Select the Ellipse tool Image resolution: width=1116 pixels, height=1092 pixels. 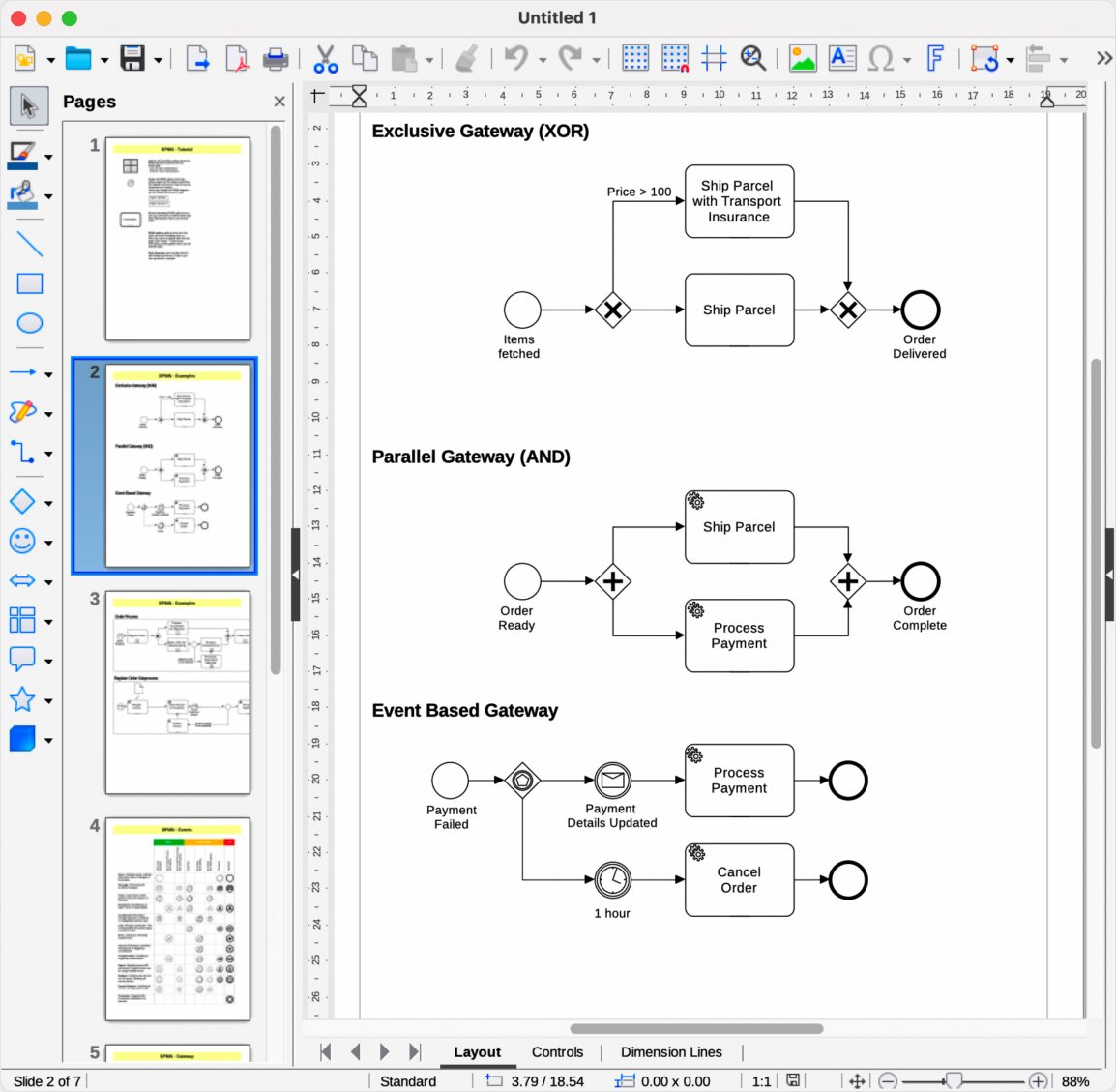29,323
